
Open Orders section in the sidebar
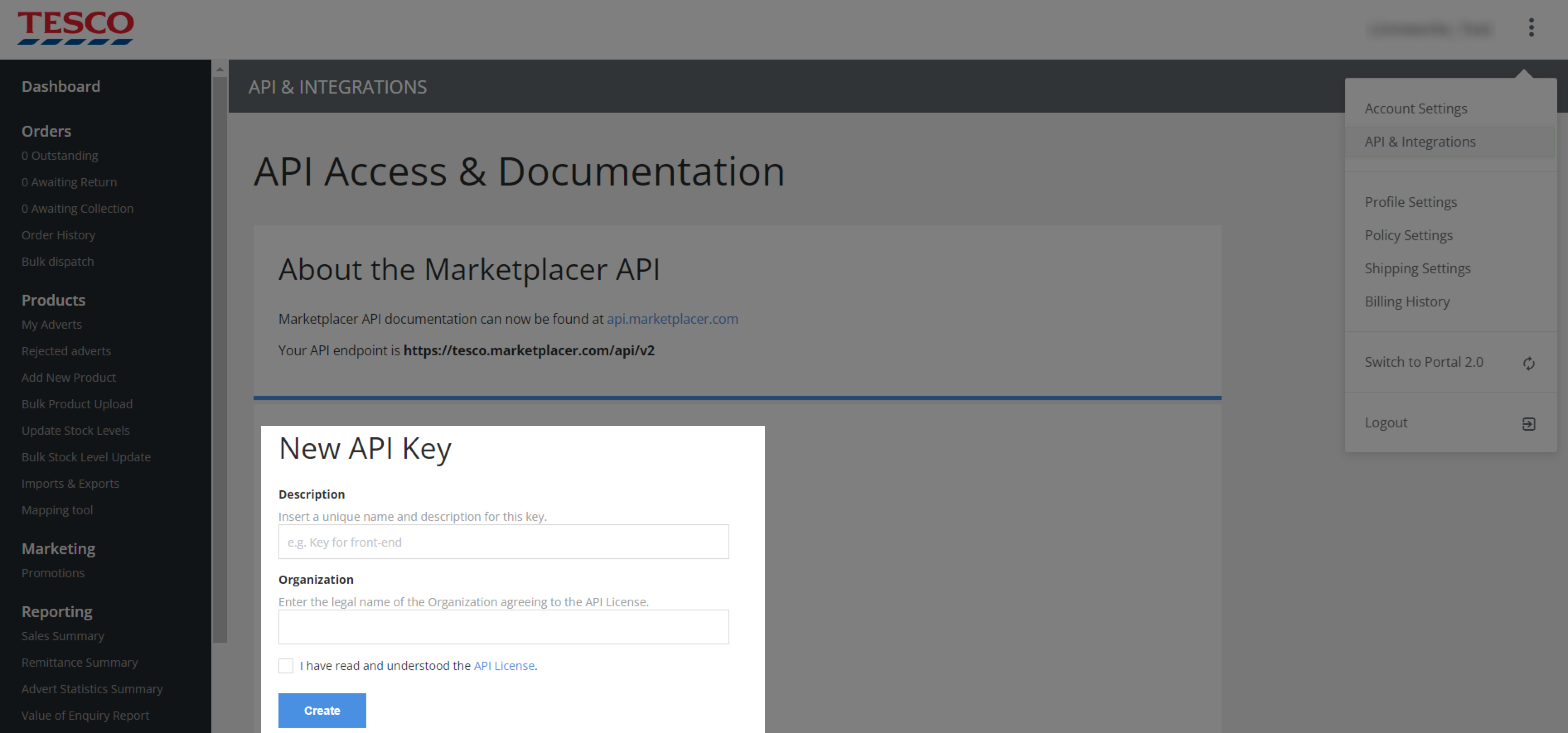click(46, 131)
